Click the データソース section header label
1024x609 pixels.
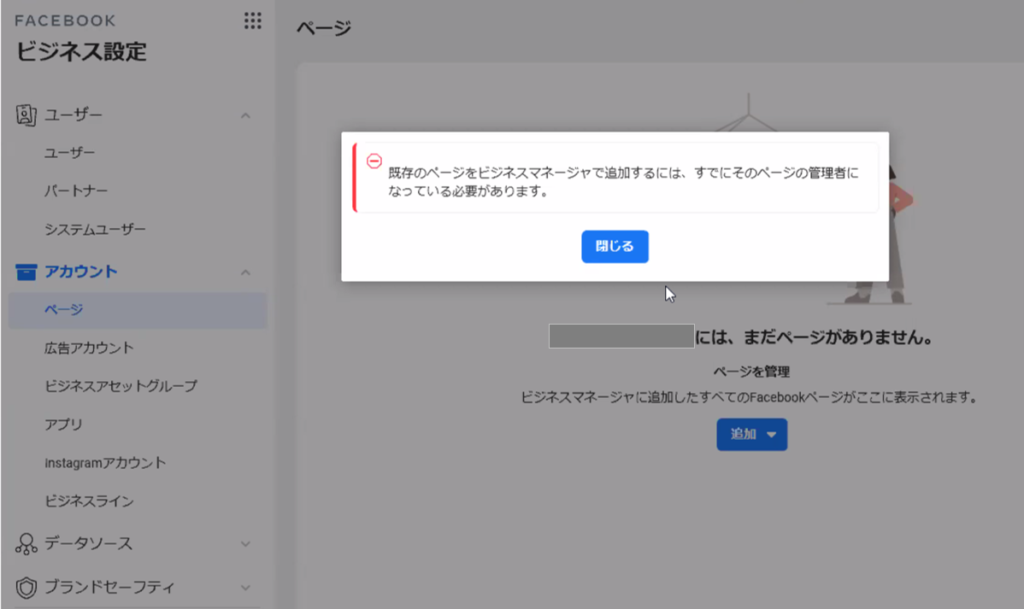point(88,544)
